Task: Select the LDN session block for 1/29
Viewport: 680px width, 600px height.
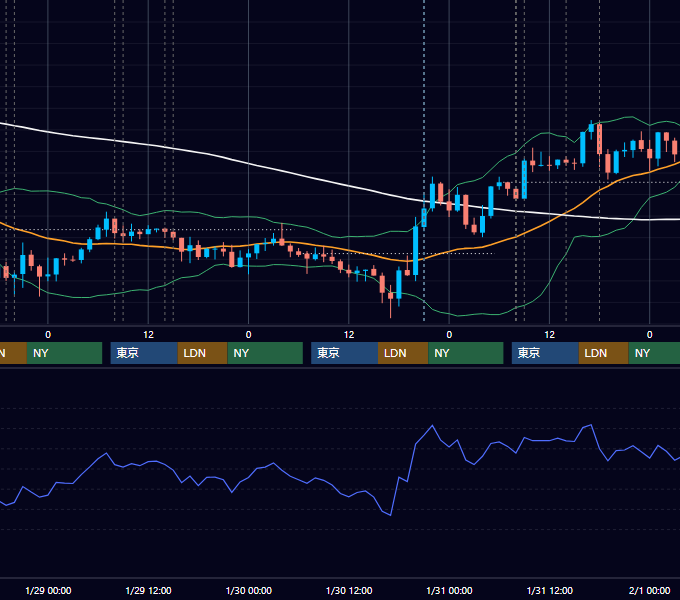Action: point(203,353)
